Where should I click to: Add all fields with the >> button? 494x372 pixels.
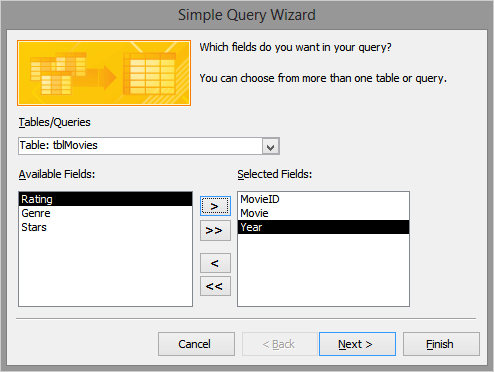point(215,230)
